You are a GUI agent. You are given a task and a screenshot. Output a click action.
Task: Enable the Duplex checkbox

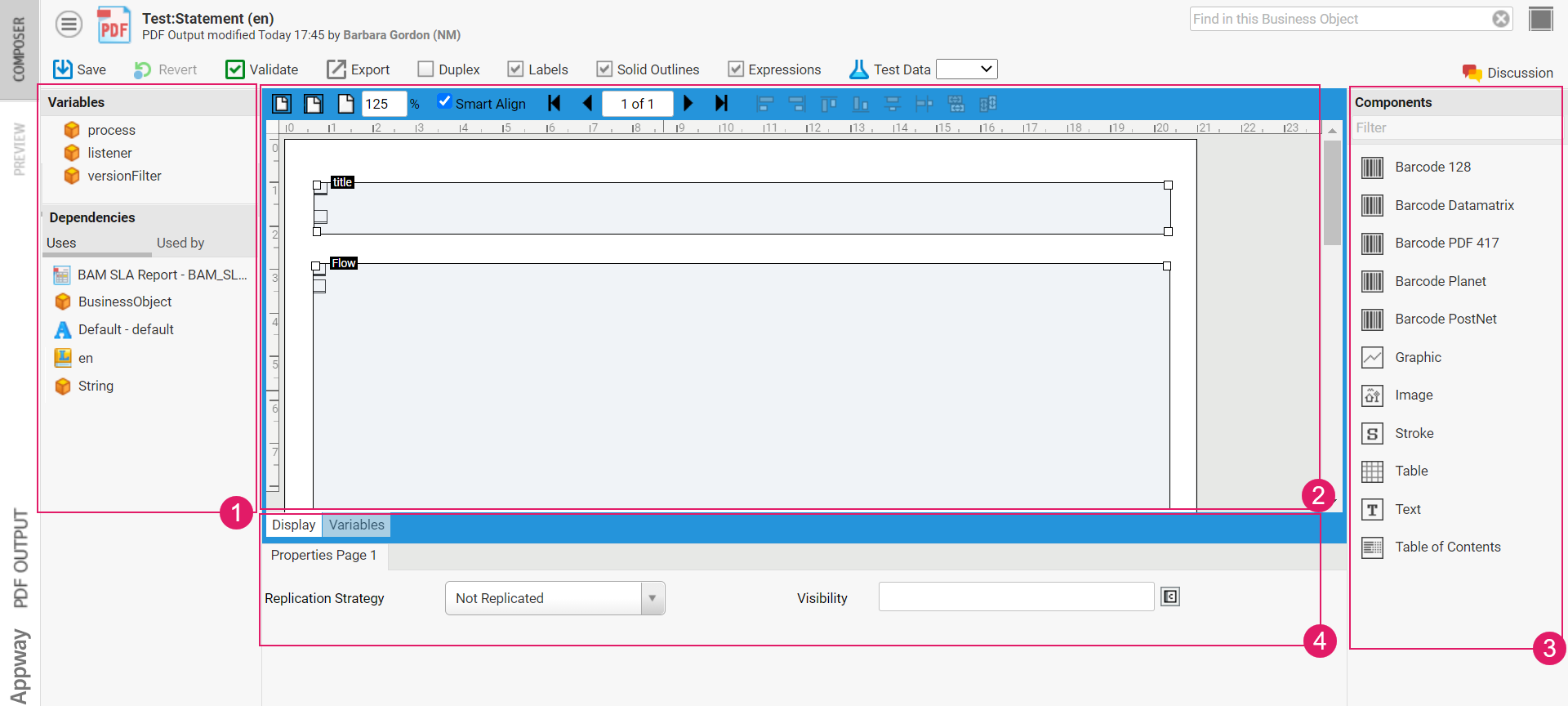point(425,69)
